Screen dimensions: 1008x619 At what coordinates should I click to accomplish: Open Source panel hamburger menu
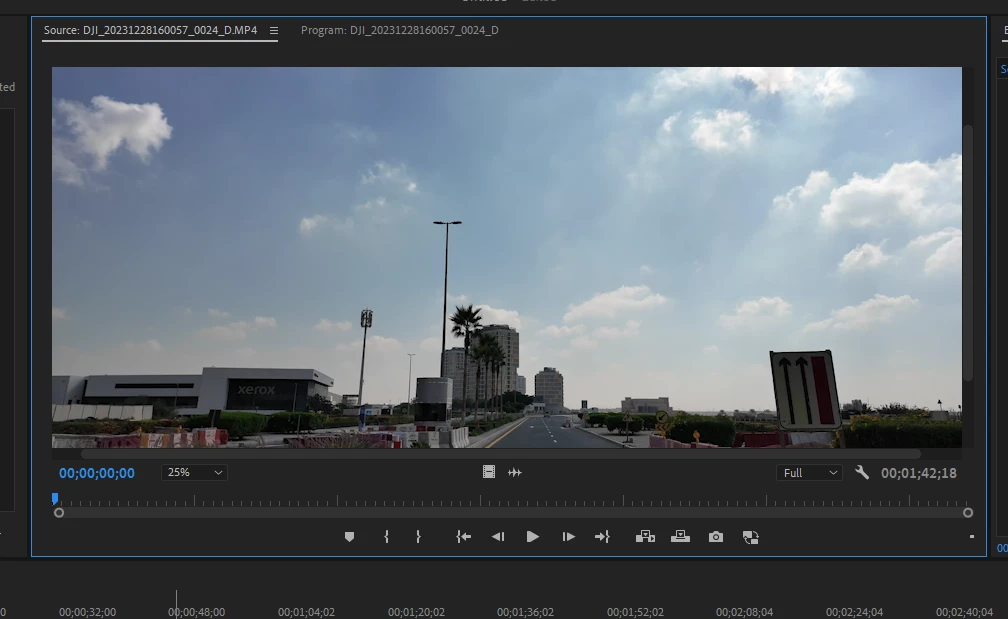click(x=274, y=30)
